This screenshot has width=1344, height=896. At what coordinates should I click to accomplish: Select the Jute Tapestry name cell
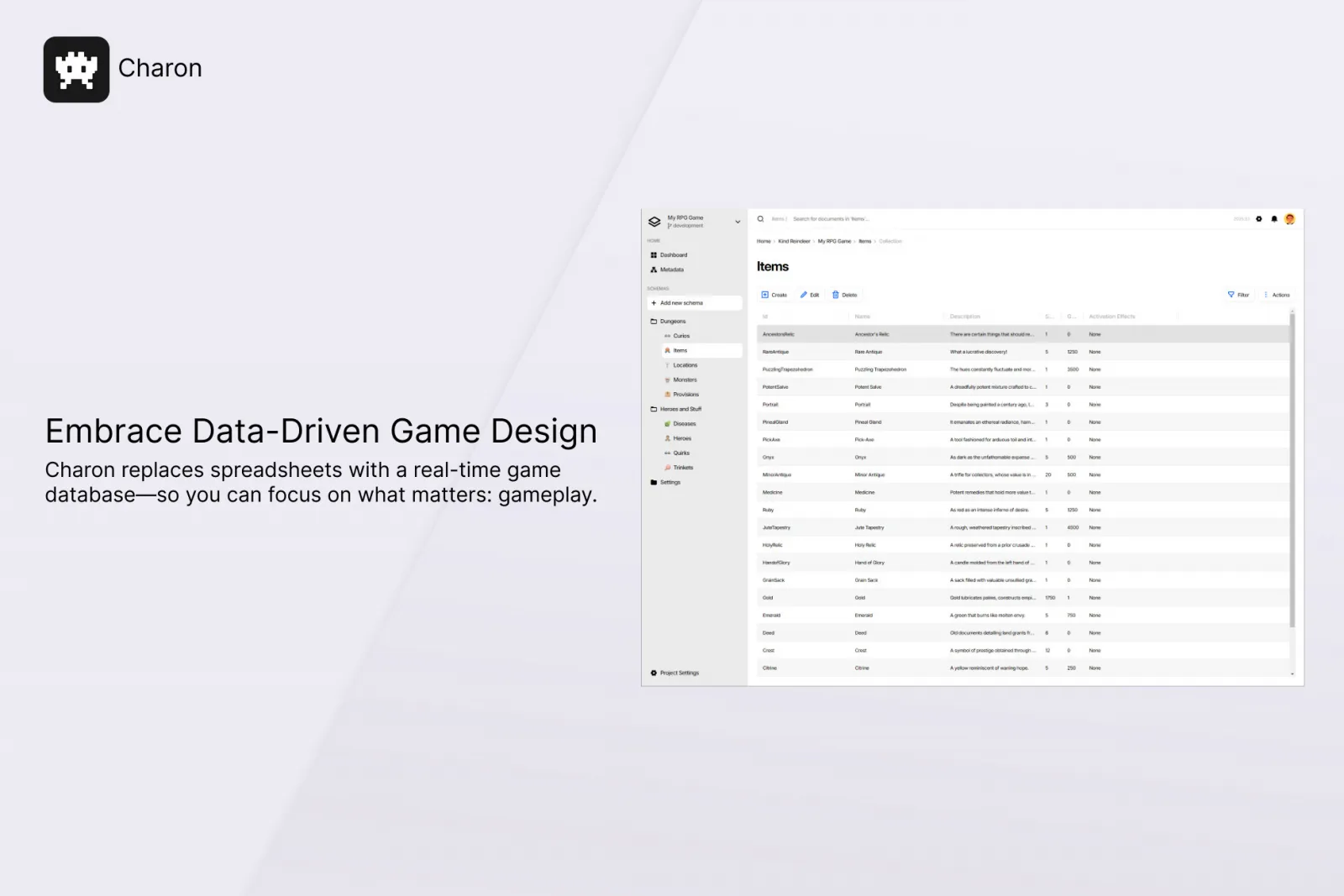[869, 527]
